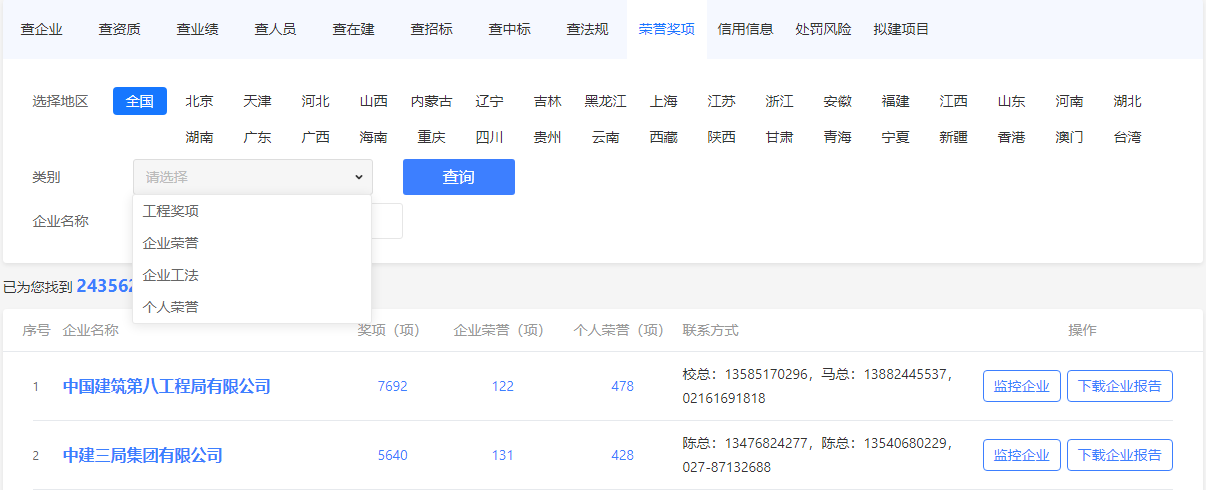
Task: Select region 辽宁
Action: 490,101
